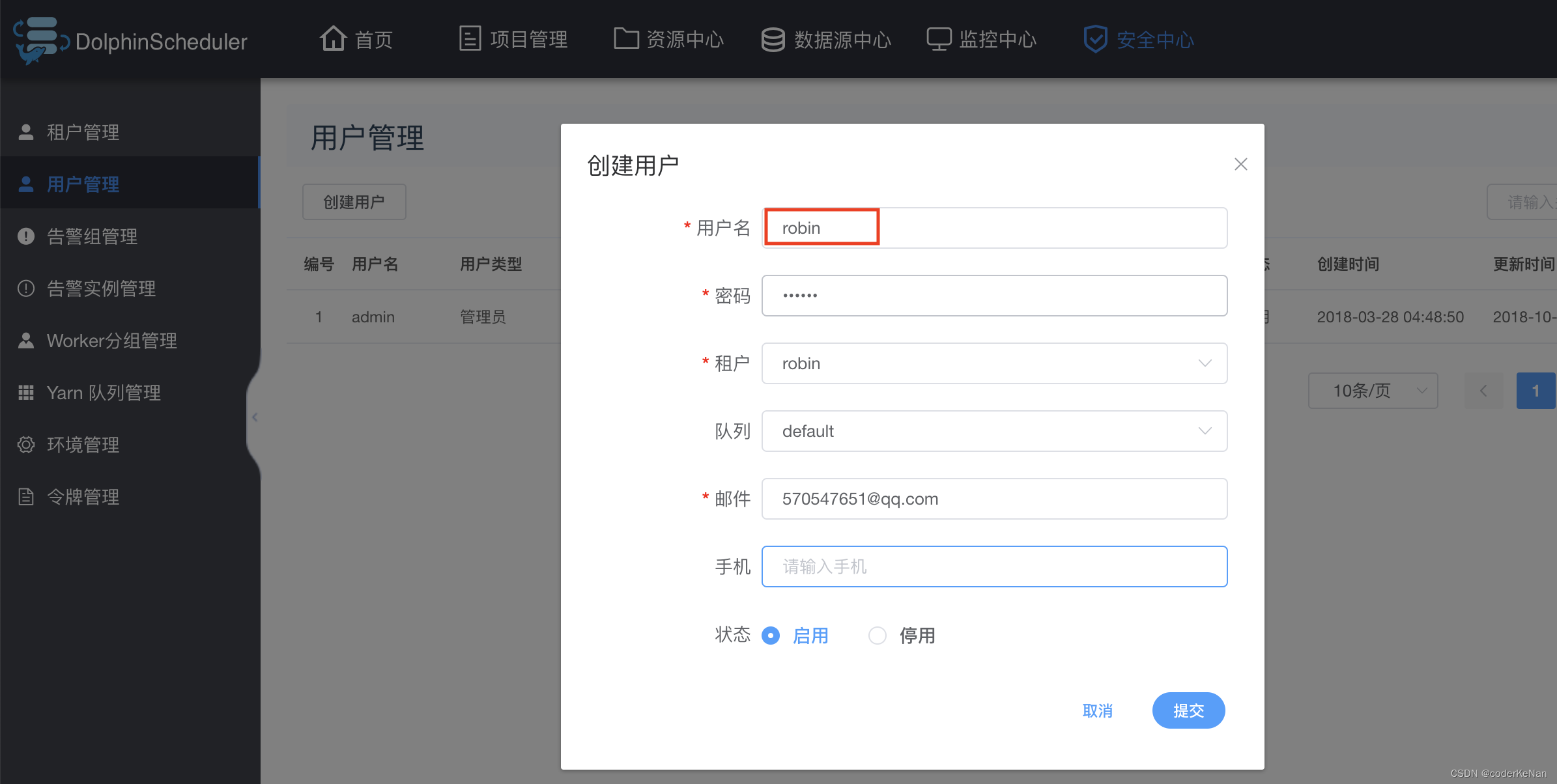This screenshot has height=784, width=1557.
Task: Click the info icon for 告警实例管理
Action: click(26, 288)
